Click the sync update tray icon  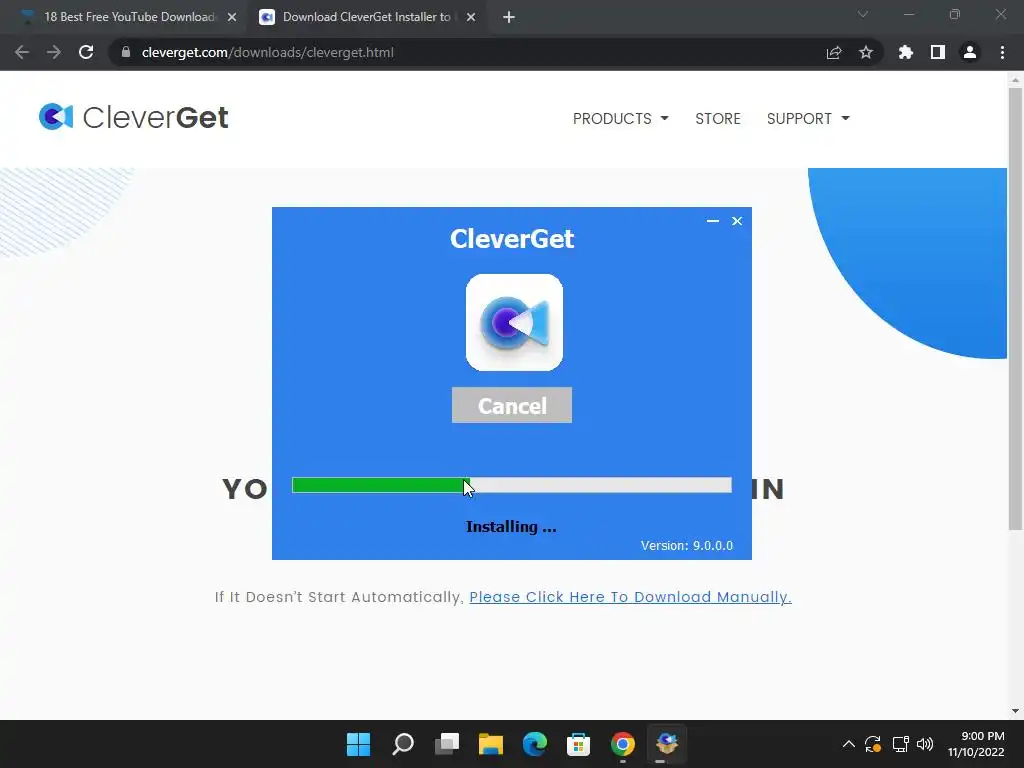click(873, 744)
